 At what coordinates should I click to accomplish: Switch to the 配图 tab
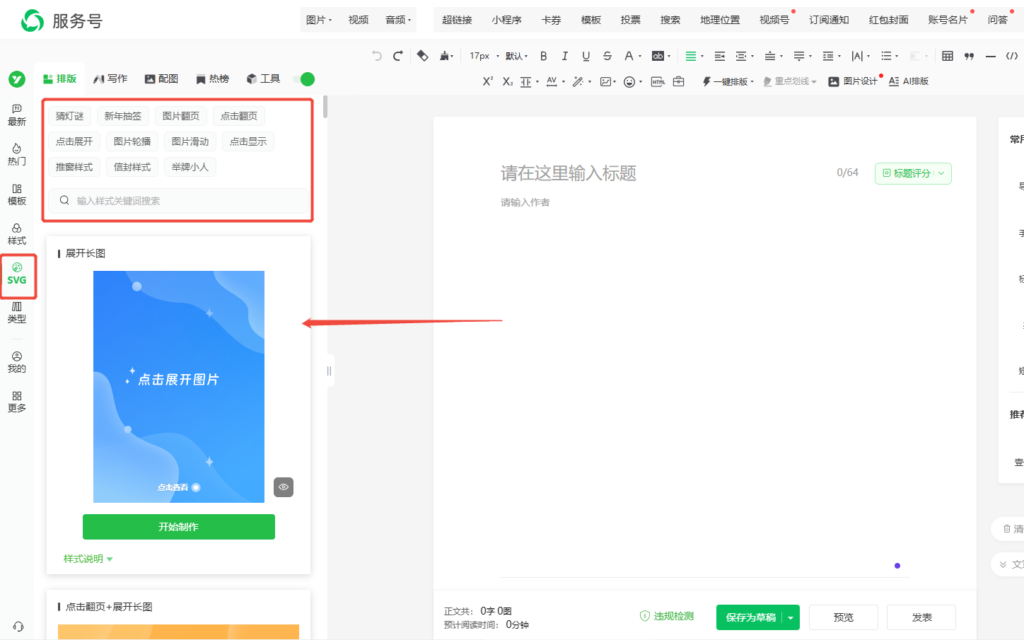161,79
